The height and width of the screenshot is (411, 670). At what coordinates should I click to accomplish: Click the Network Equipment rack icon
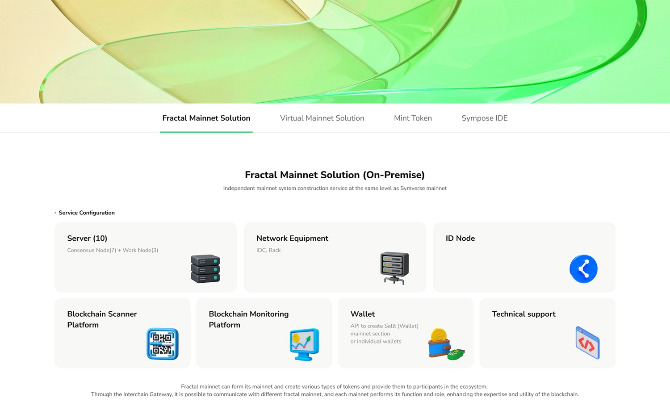point(394,268)
